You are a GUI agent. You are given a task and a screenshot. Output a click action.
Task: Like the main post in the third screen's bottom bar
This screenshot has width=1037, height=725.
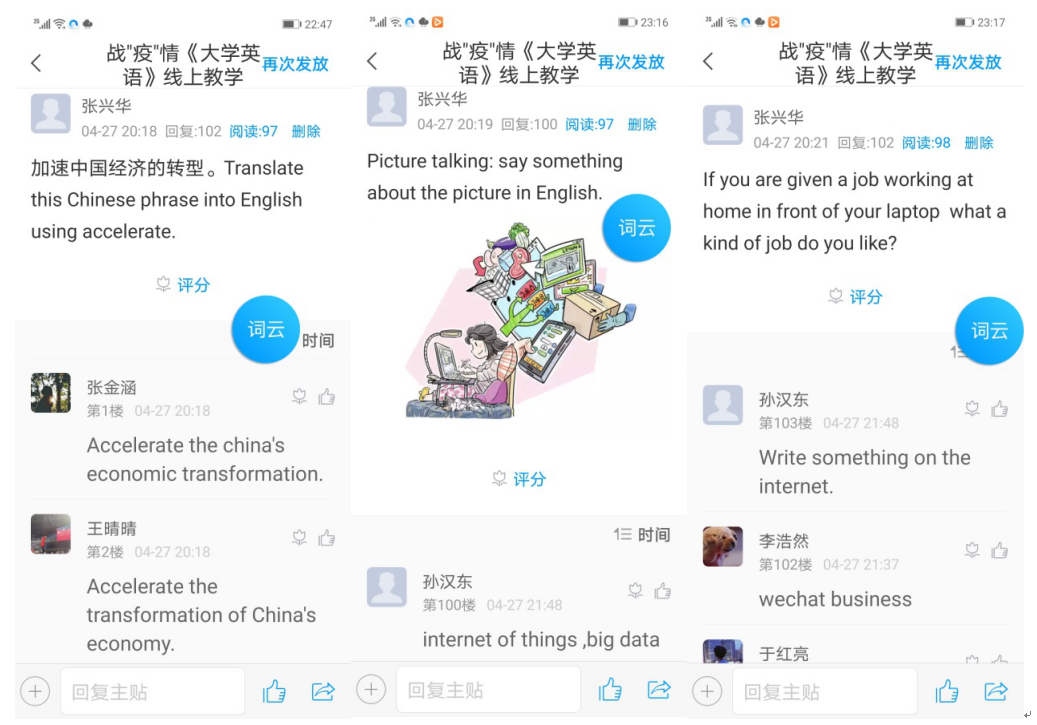[946, 691]
